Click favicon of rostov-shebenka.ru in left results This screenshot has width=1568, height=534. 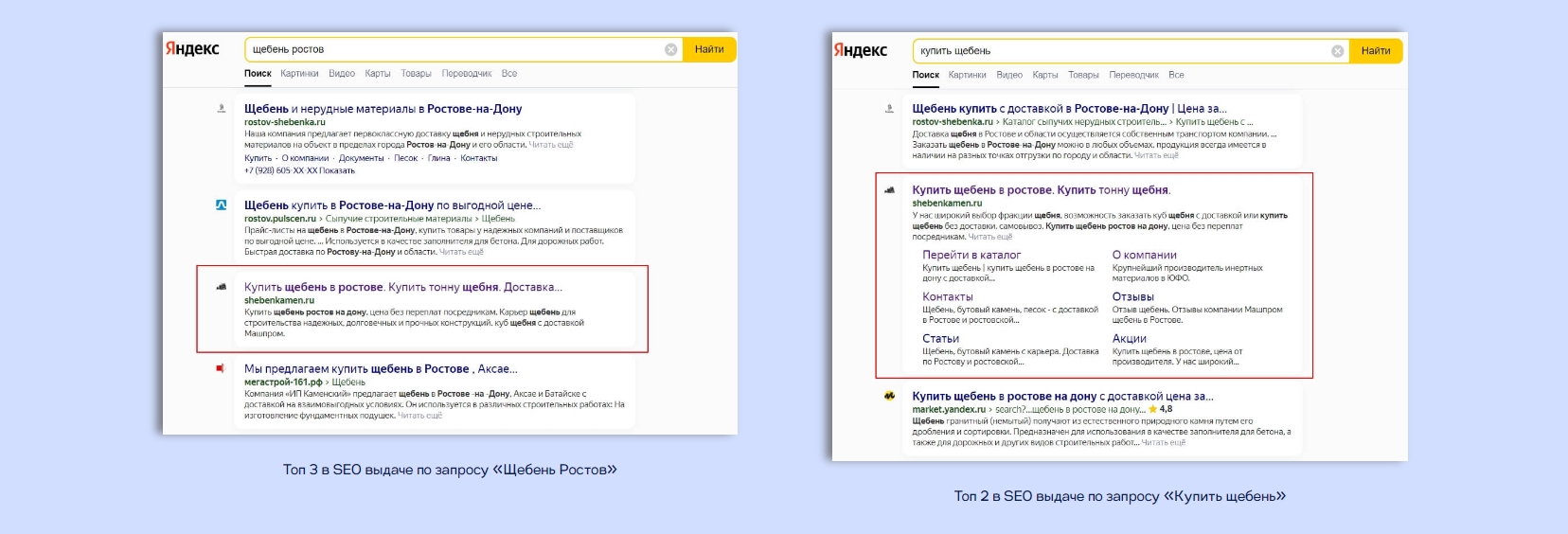[x=221, y=108]
